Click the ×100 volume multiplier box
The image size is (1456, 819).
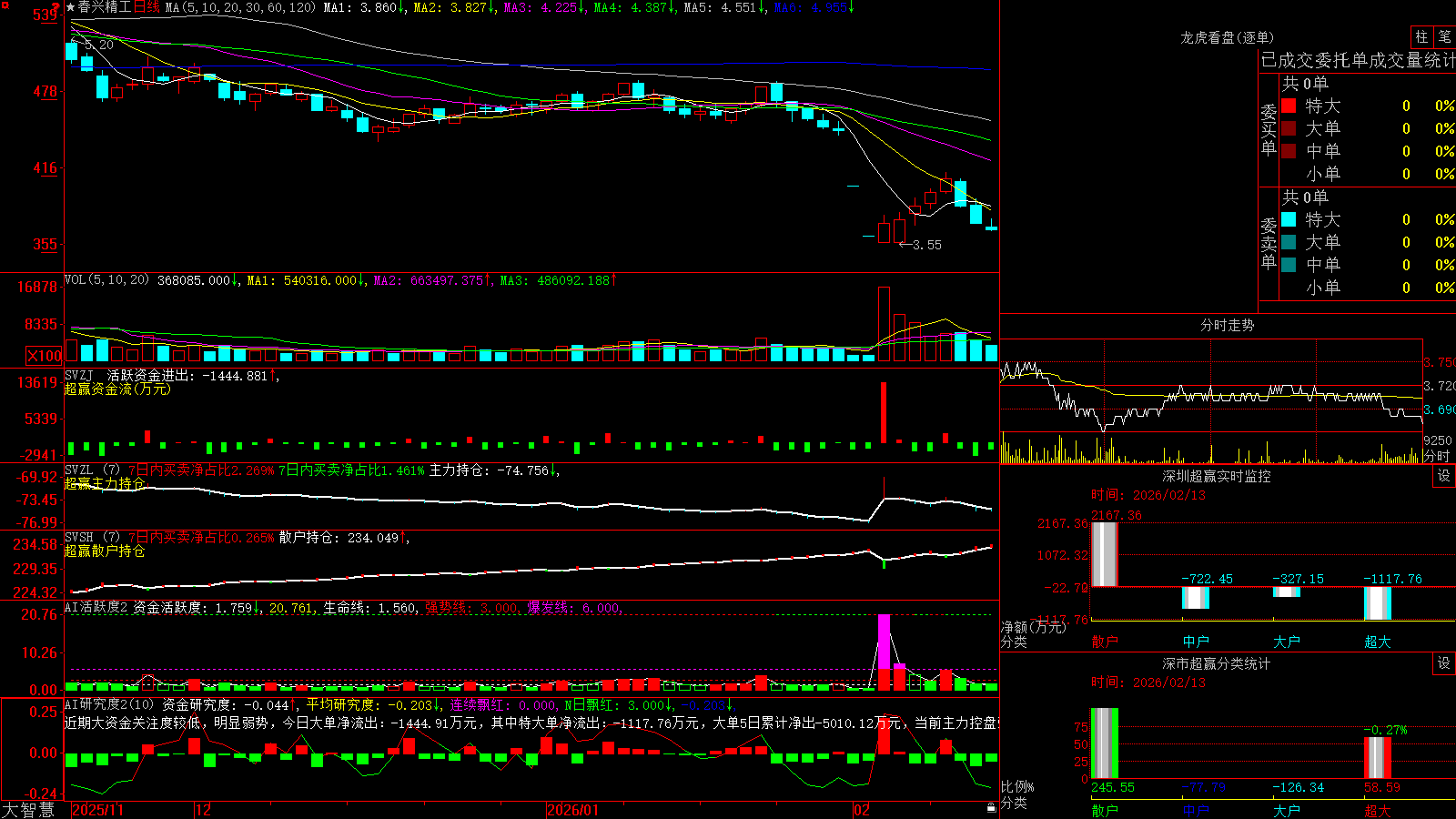44,356
